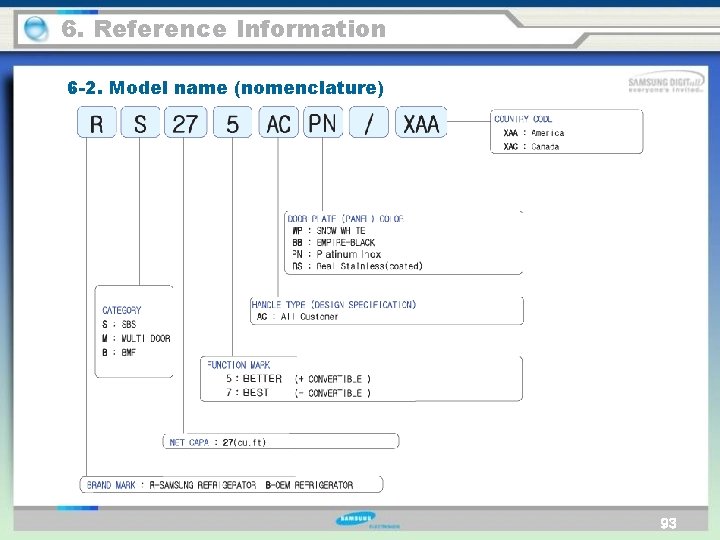This screenshot has width=720, height=540.
Task: Click the page number 93
Action: (x=669, y=523)
